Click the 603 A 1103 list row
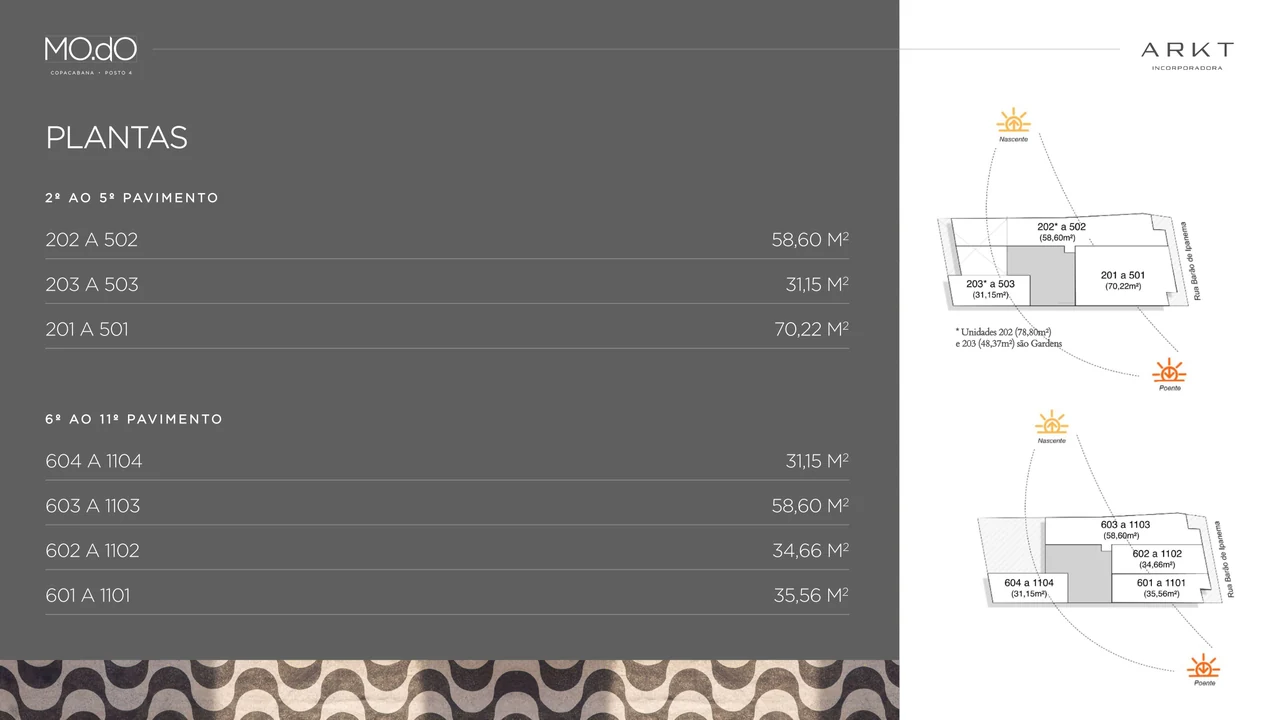This screenshot has height=720, width=1280. pos(447,506)
